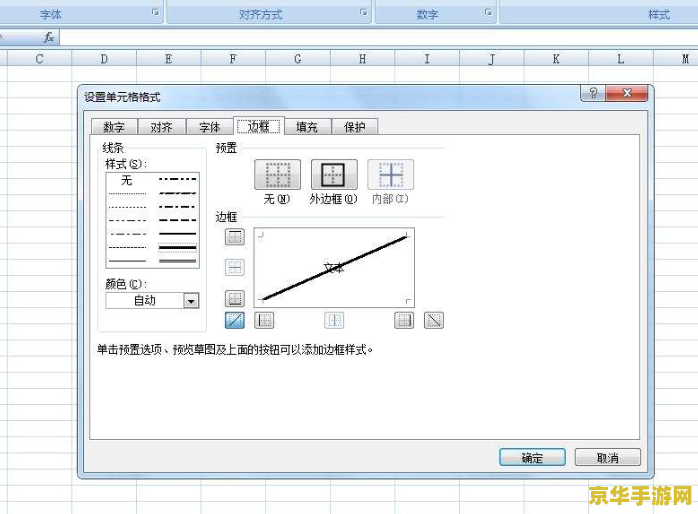Choose the dash-dot-dot line style at top right

point(178,179)
